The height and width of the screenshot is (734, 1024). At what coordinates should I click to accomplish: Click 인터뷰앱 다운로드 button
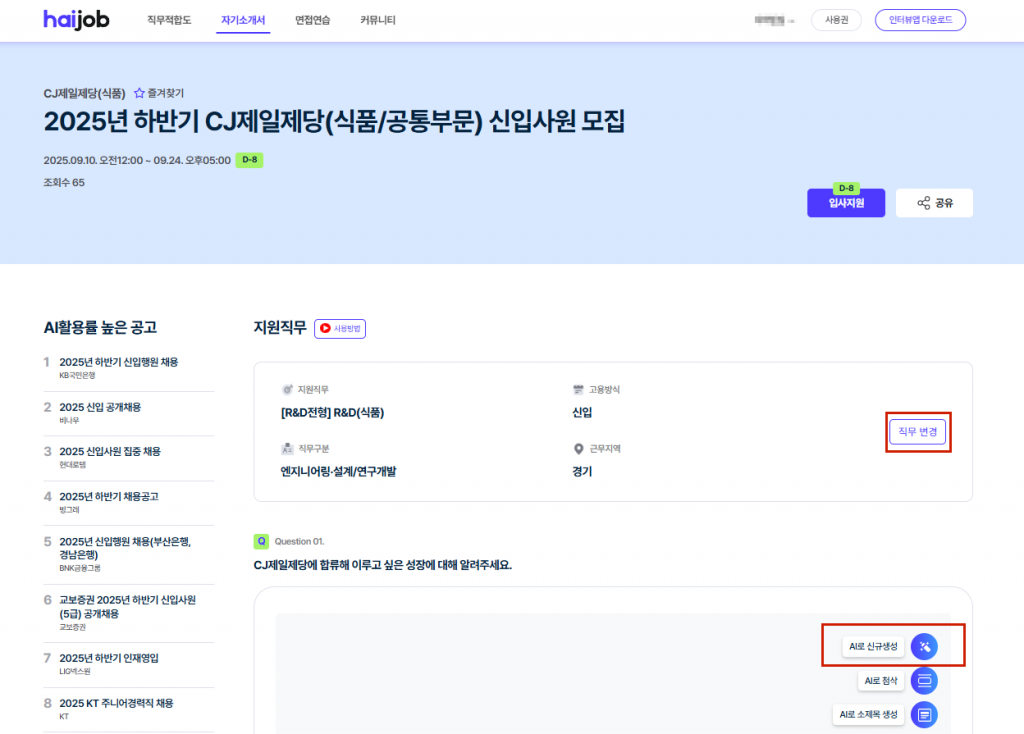920,20
